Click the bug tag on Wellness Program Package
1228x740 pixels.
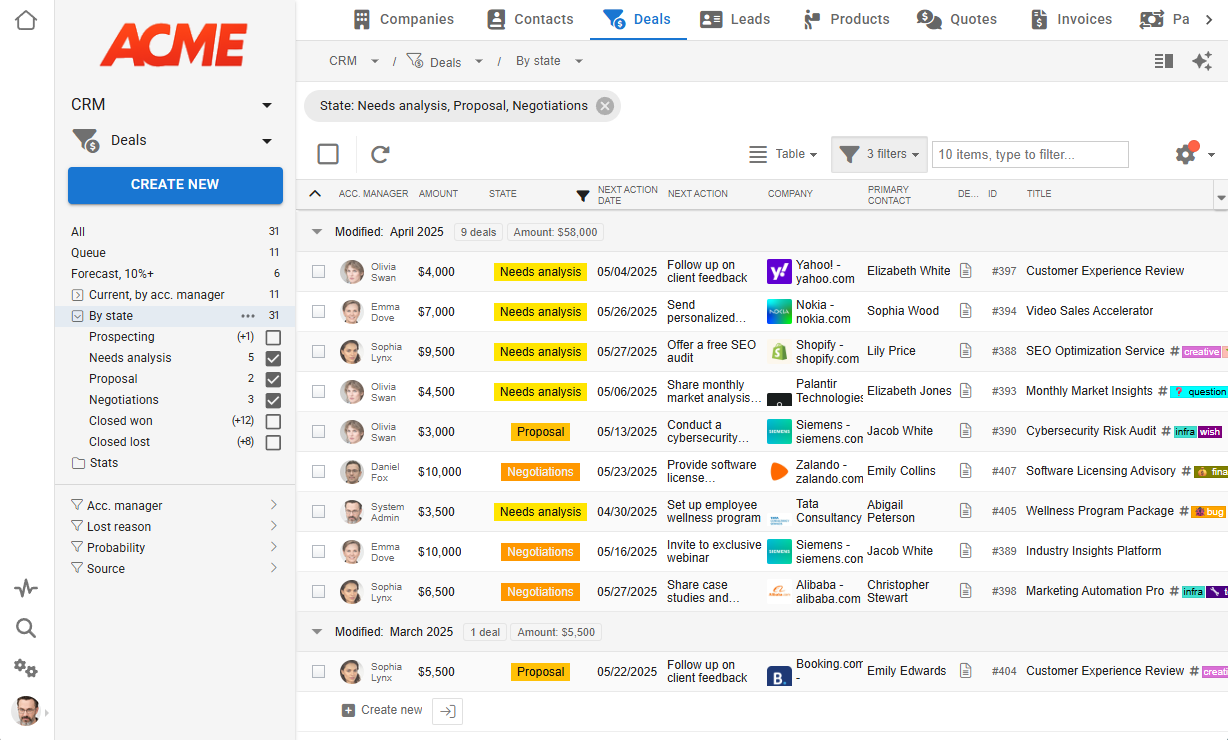1209,512
